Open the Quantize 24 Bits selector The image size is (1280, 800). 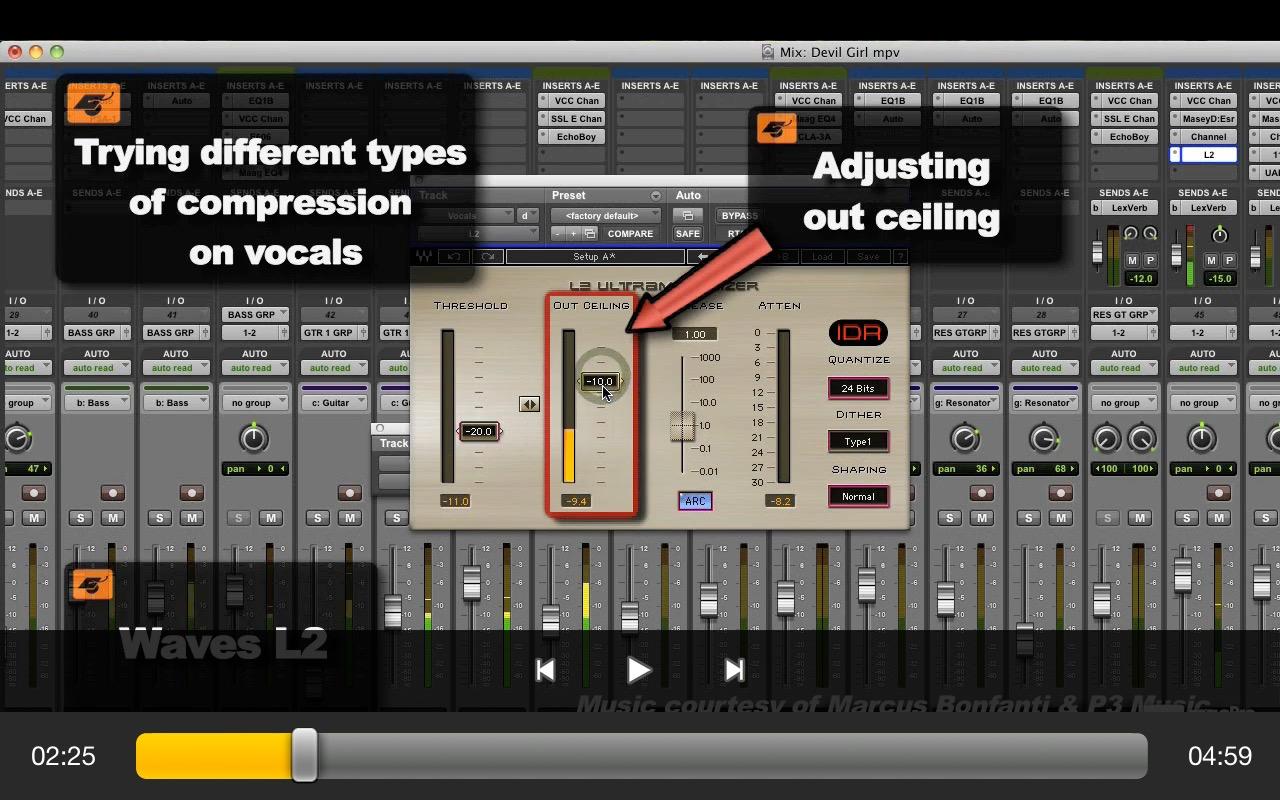(x=858, y=388)
